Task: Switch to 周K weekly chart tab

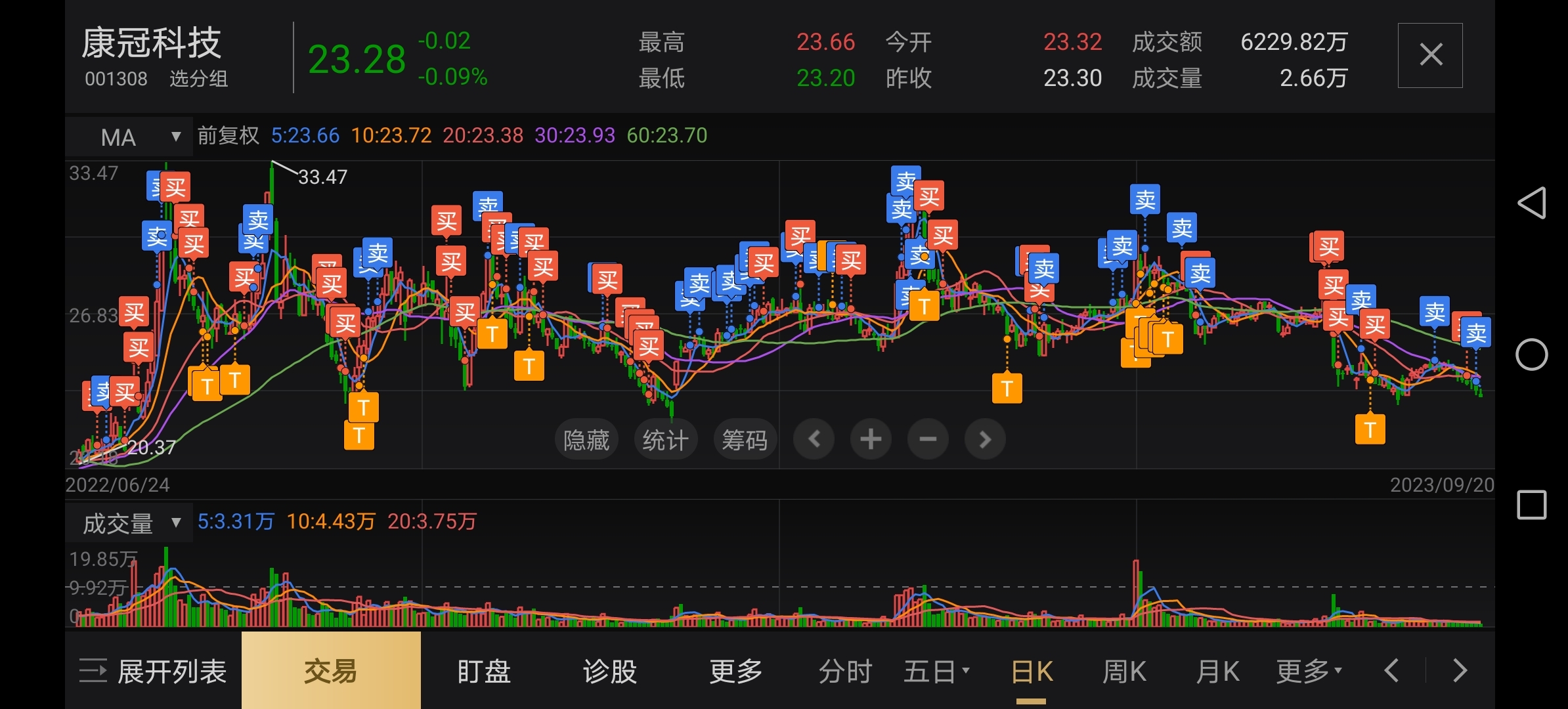Action: point(1124,672)
